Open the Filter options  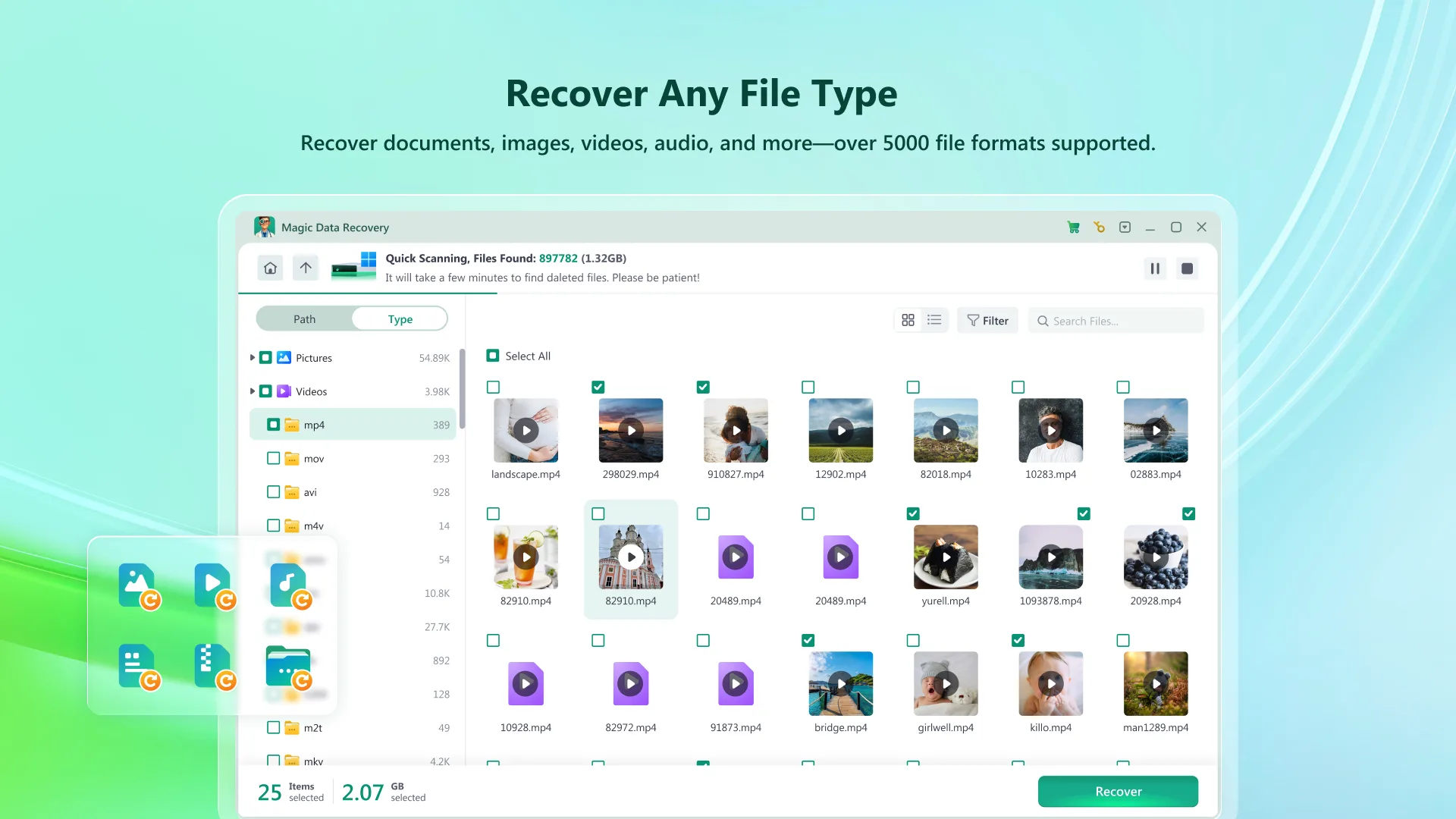[x=987, y=321]
